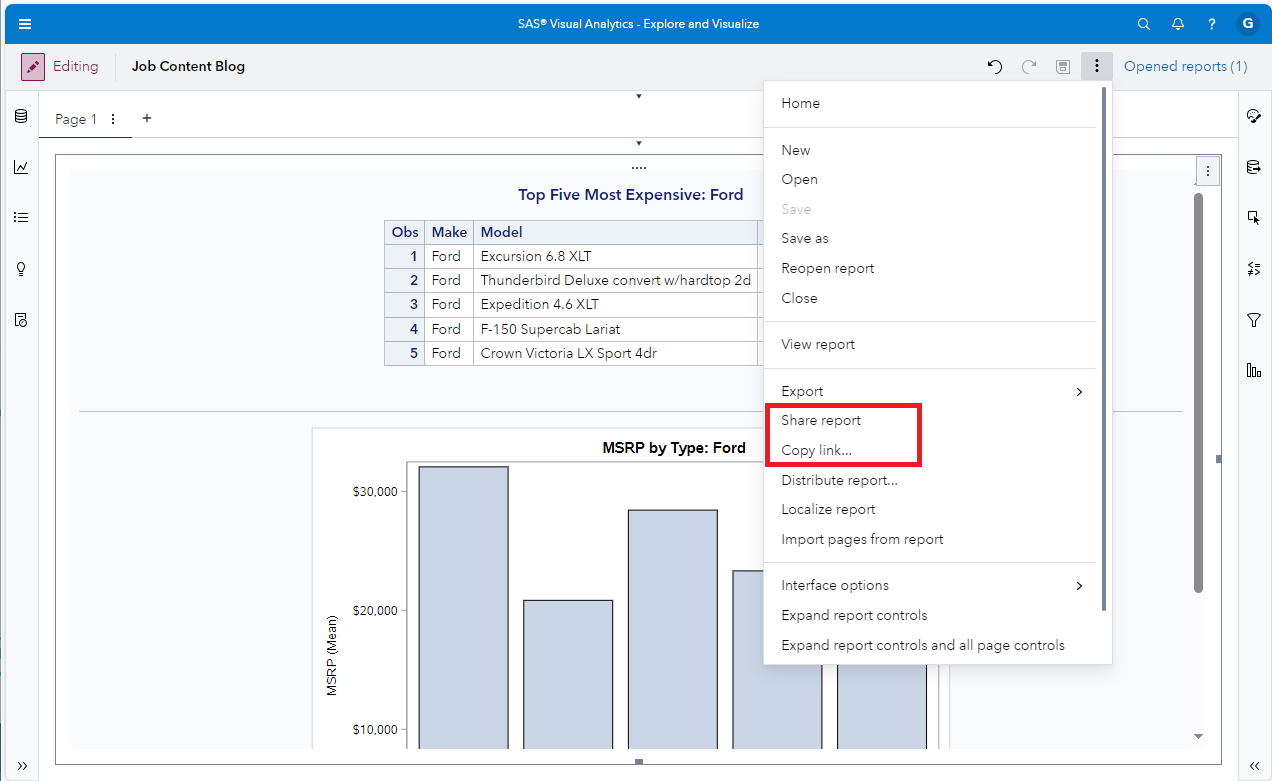
Task: Expand the Export submenu
Action: (930, 391)
